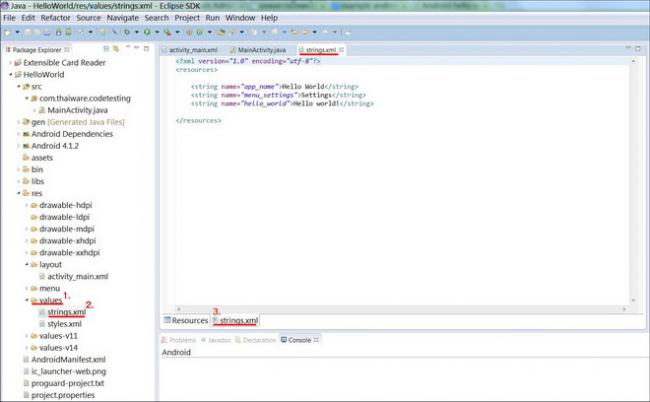
Task: Open the New file dropdown arrow
Action: pyautogui.click(x=17, y=32)
